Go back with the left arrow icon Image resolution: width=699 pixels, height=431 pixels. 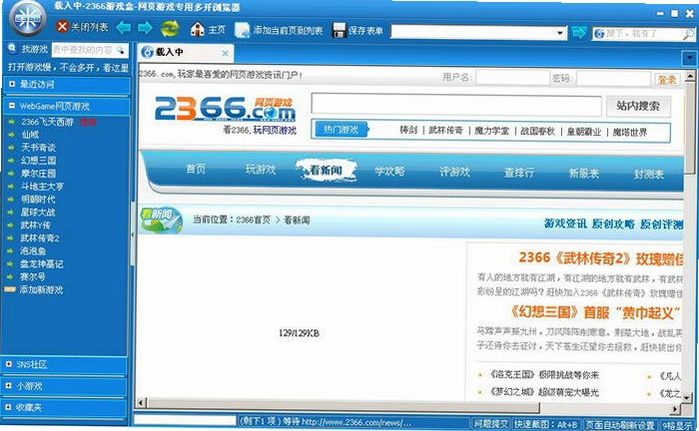(x=123, y=28)
